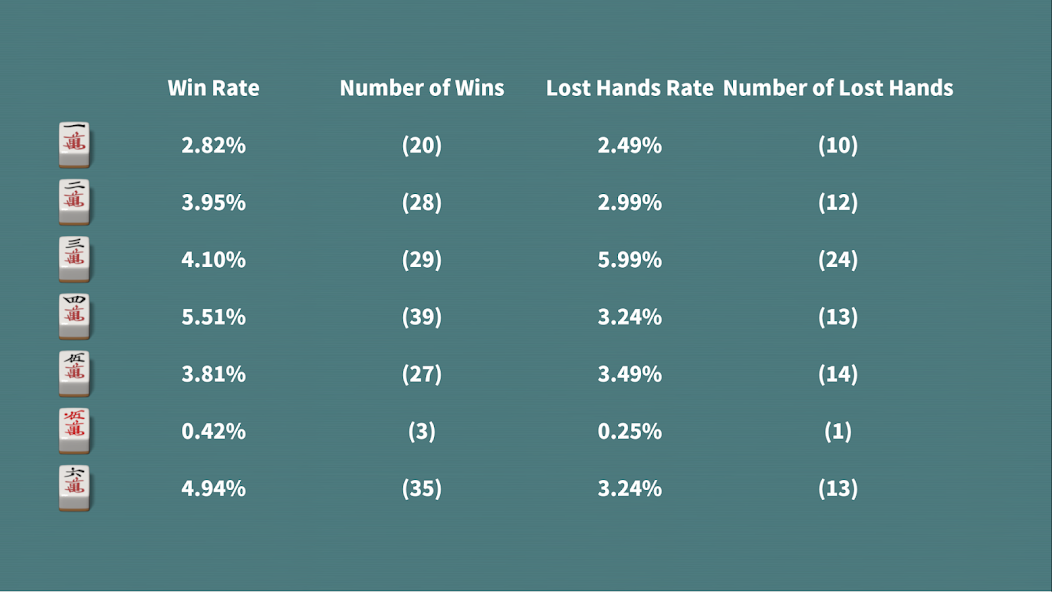Click the (35) wins count
Image resolution: width=1052 pixels, height=592 pixels.
(422, 488)
